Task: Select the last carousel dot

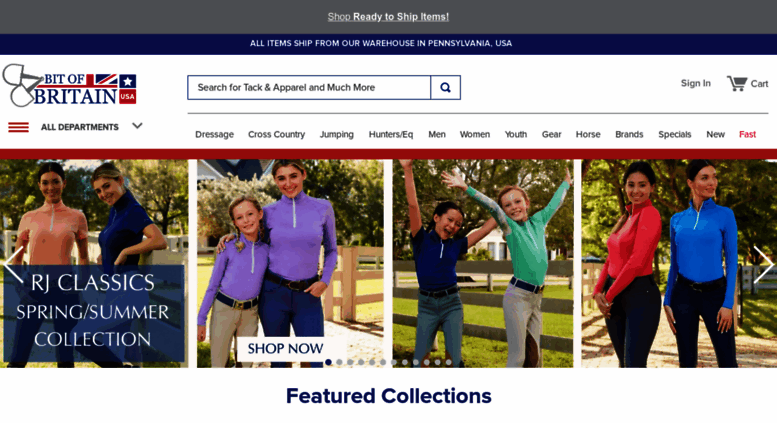Action: click(x=448, y=362)
